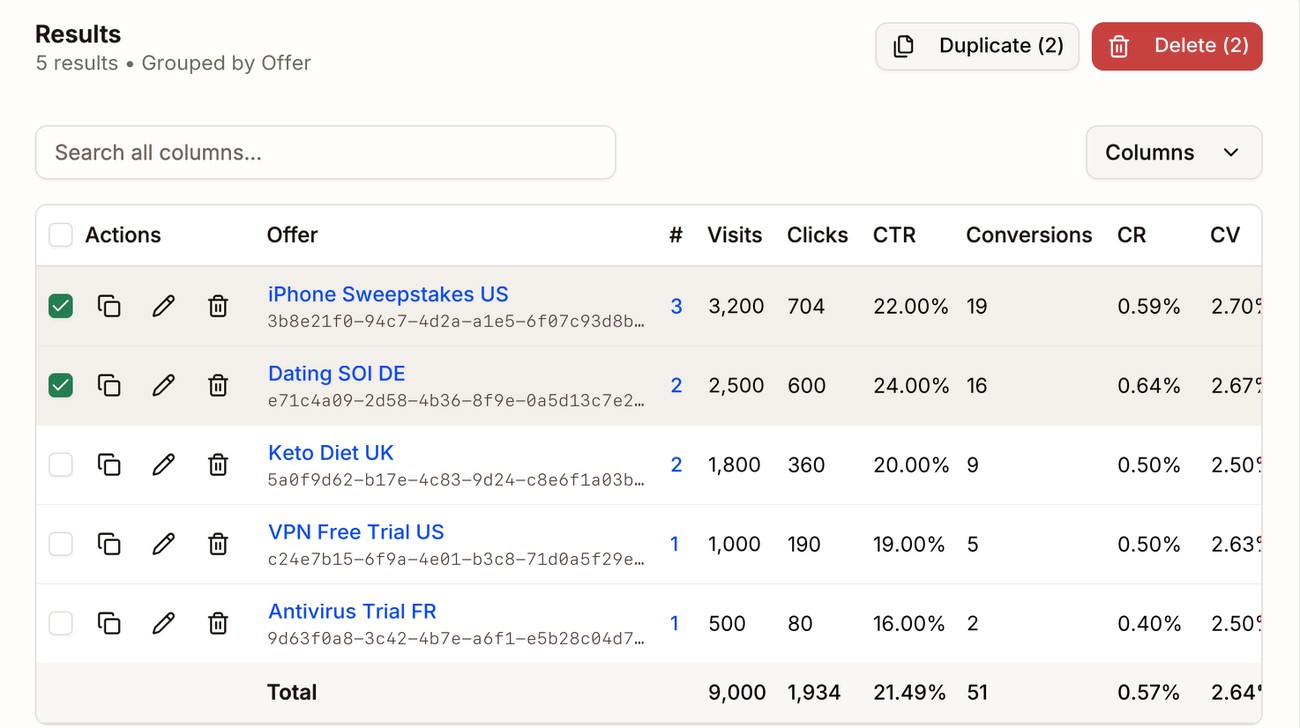Delete the Dating SOI DE row
1300x728 pixels.
[218, 385]
